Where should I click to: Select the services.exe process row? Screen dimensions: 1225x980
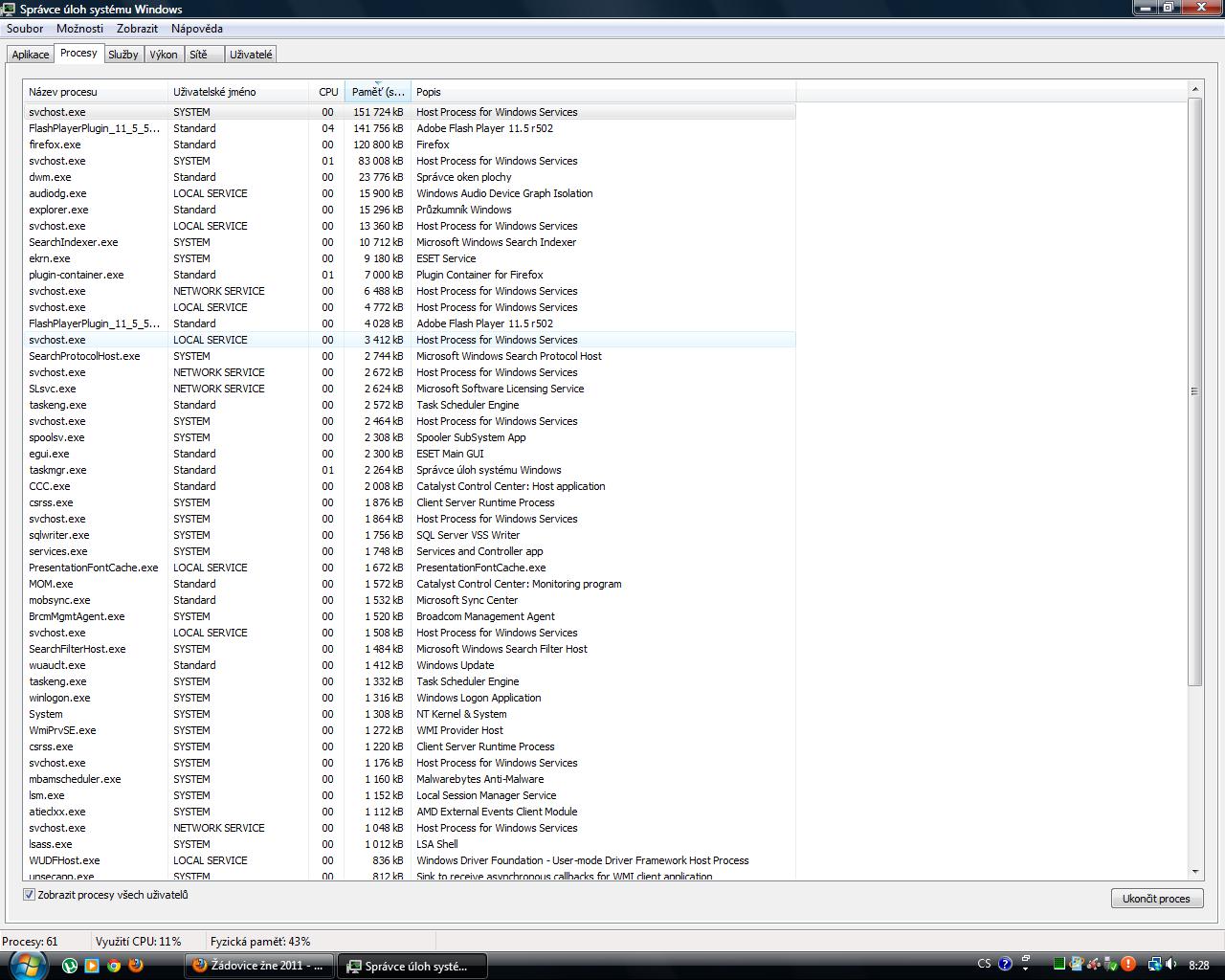pos(410,551)
